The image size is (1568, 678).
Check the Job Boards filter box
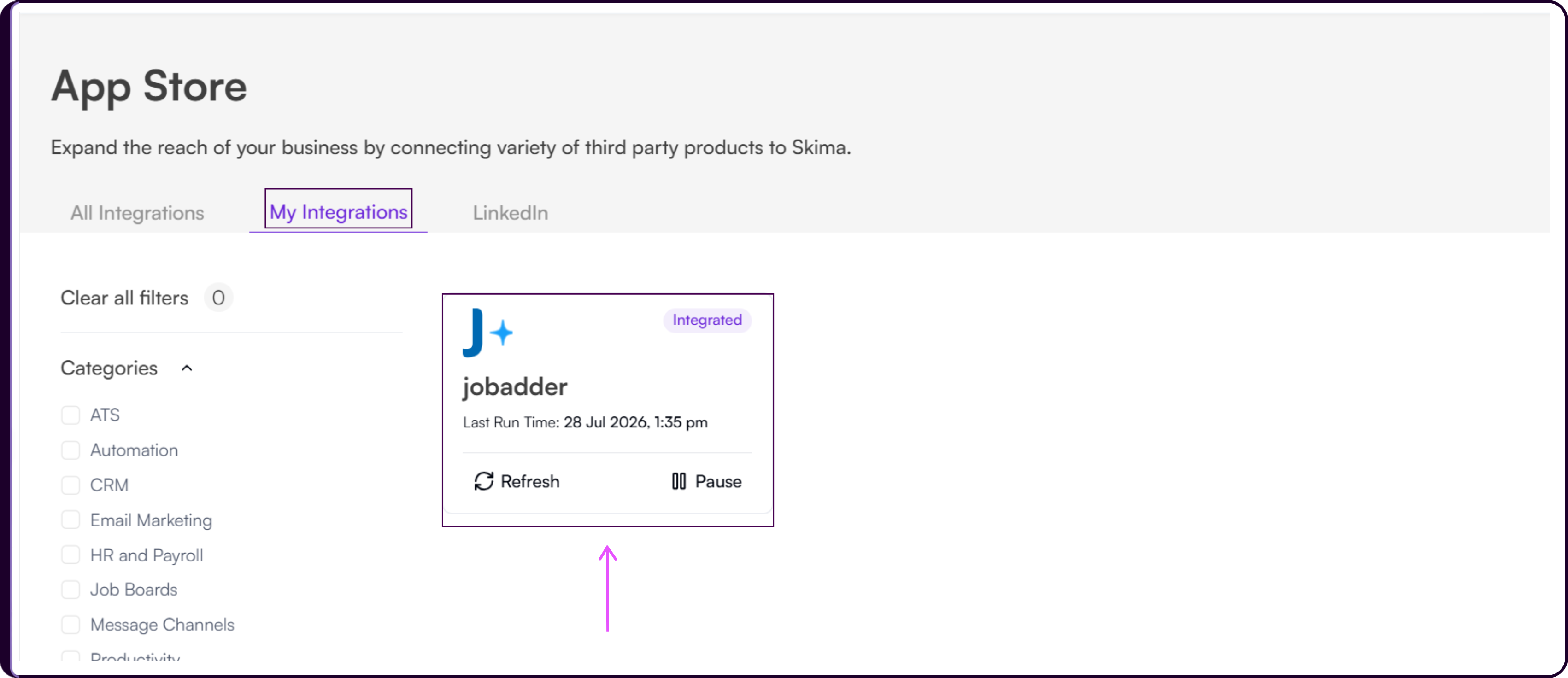70,589
